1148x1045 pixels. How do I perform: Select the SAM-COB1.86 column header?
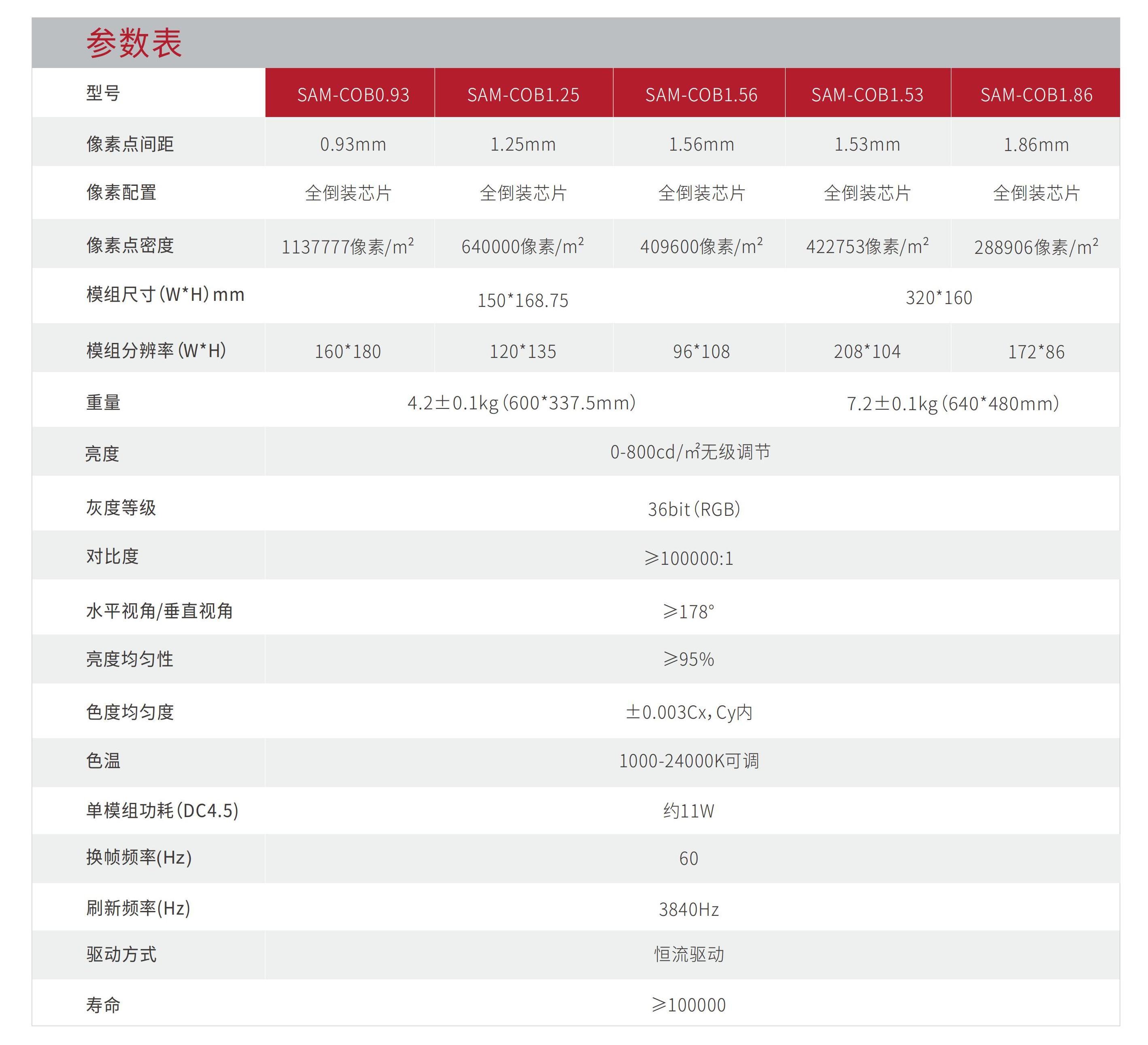point(1036,94)
